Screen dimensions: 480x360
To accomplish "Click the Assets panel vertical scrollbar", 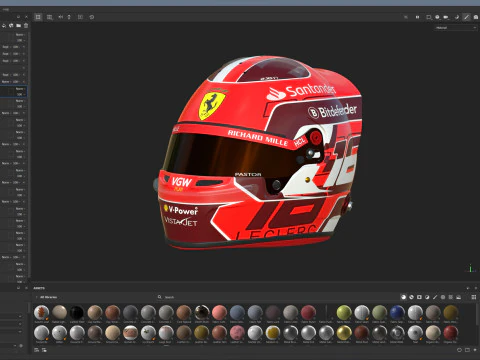I will coord(477,315).
